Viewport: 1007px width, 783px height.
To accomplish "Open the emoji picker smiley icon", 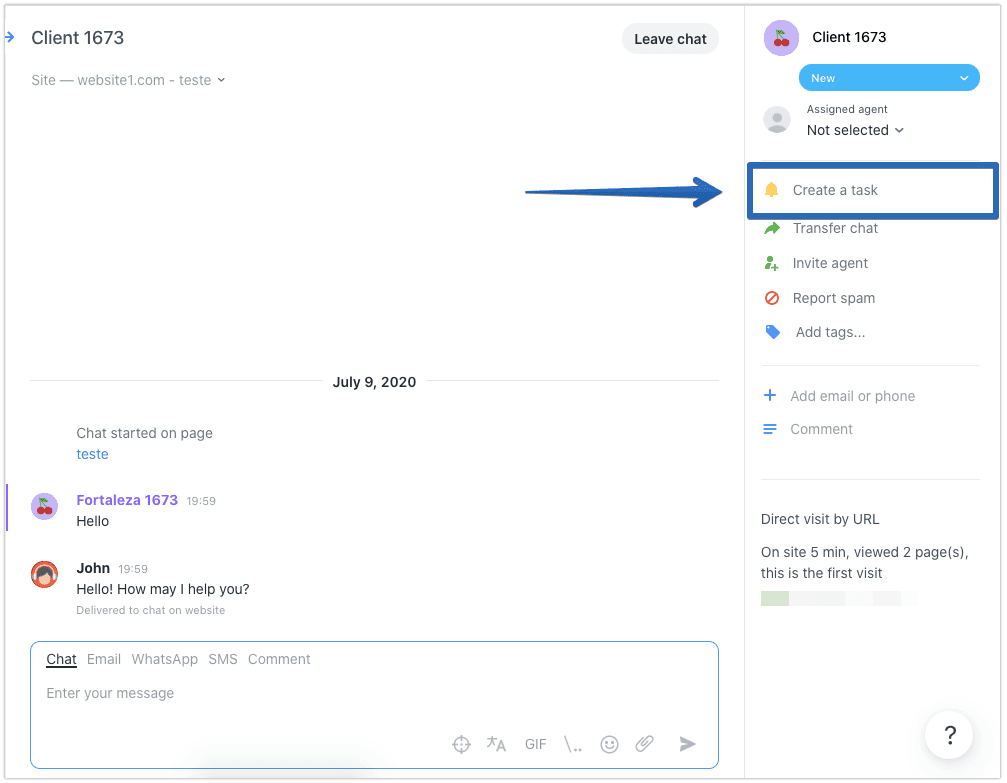I will coord(609,744).
